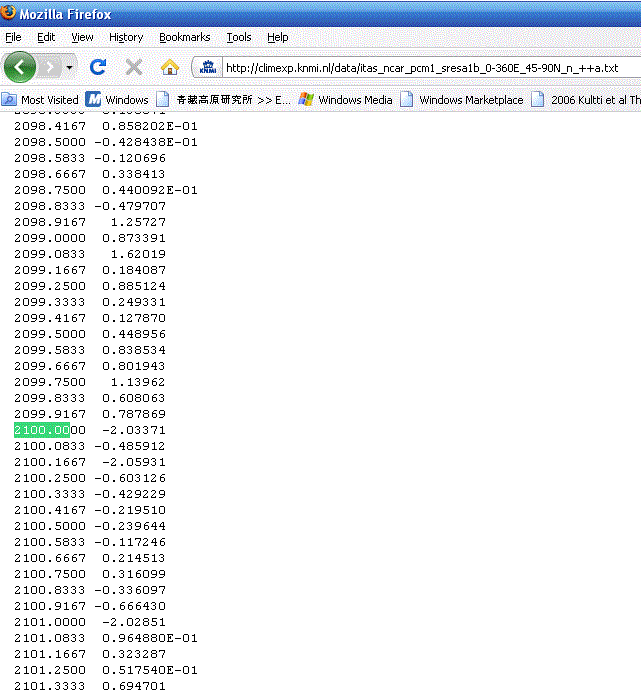The width and height of the screenshot is (641, 698).
Task: Open the Help menu
Action: tap(277, 37)
